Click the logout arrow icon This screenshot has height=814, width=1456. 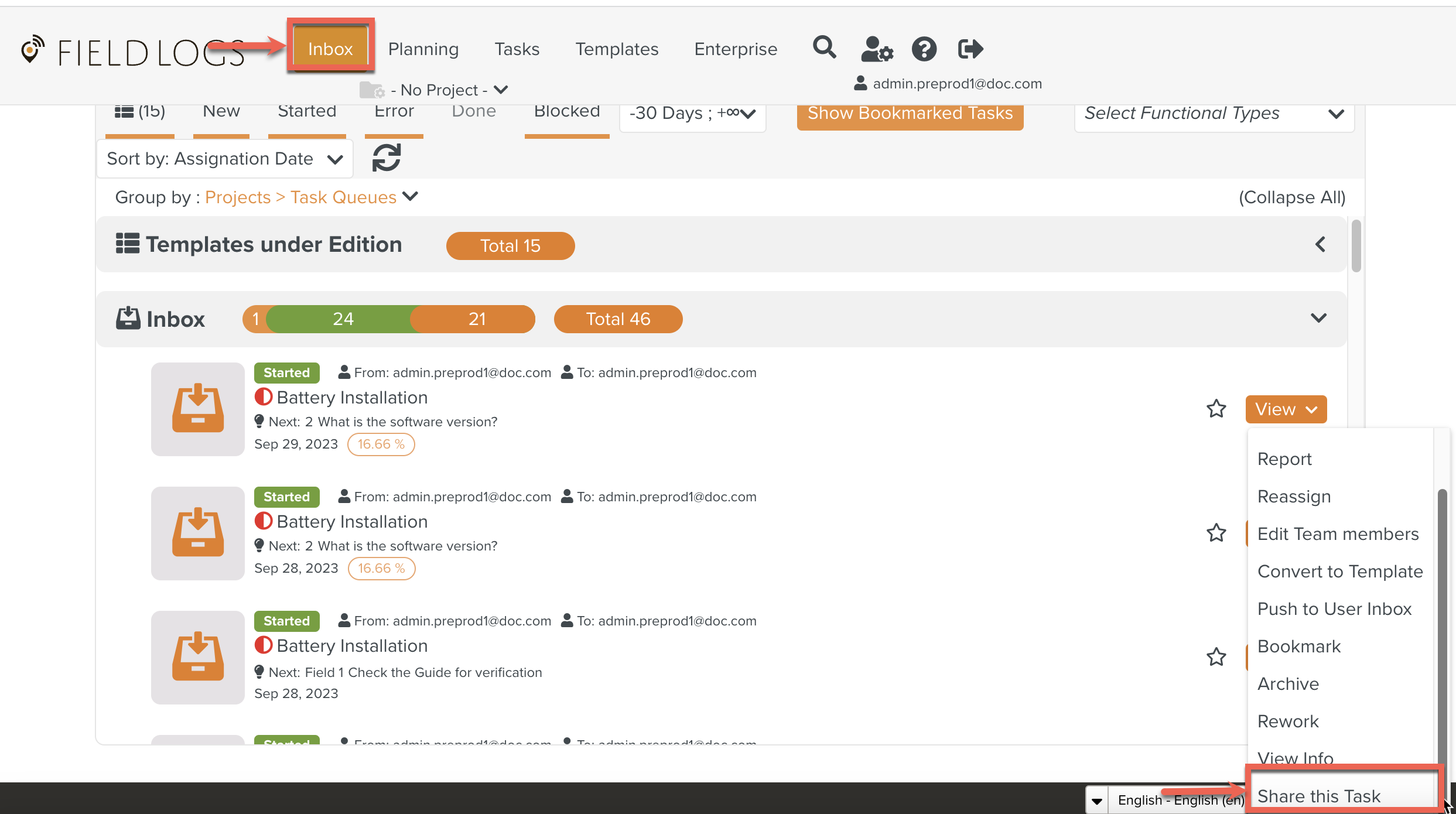click(970, 49)
